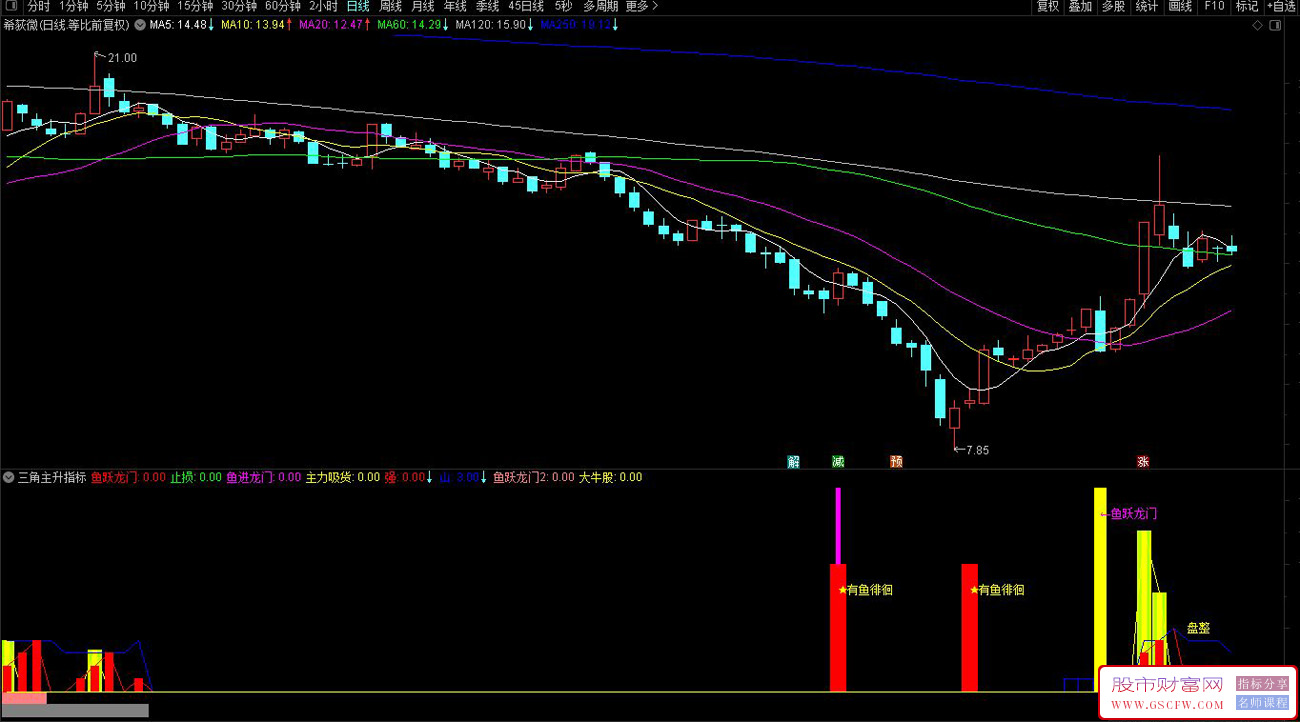Click the MA20: 12.47 label
This screenshot has width=1300, height=722.
coord(330,25)
